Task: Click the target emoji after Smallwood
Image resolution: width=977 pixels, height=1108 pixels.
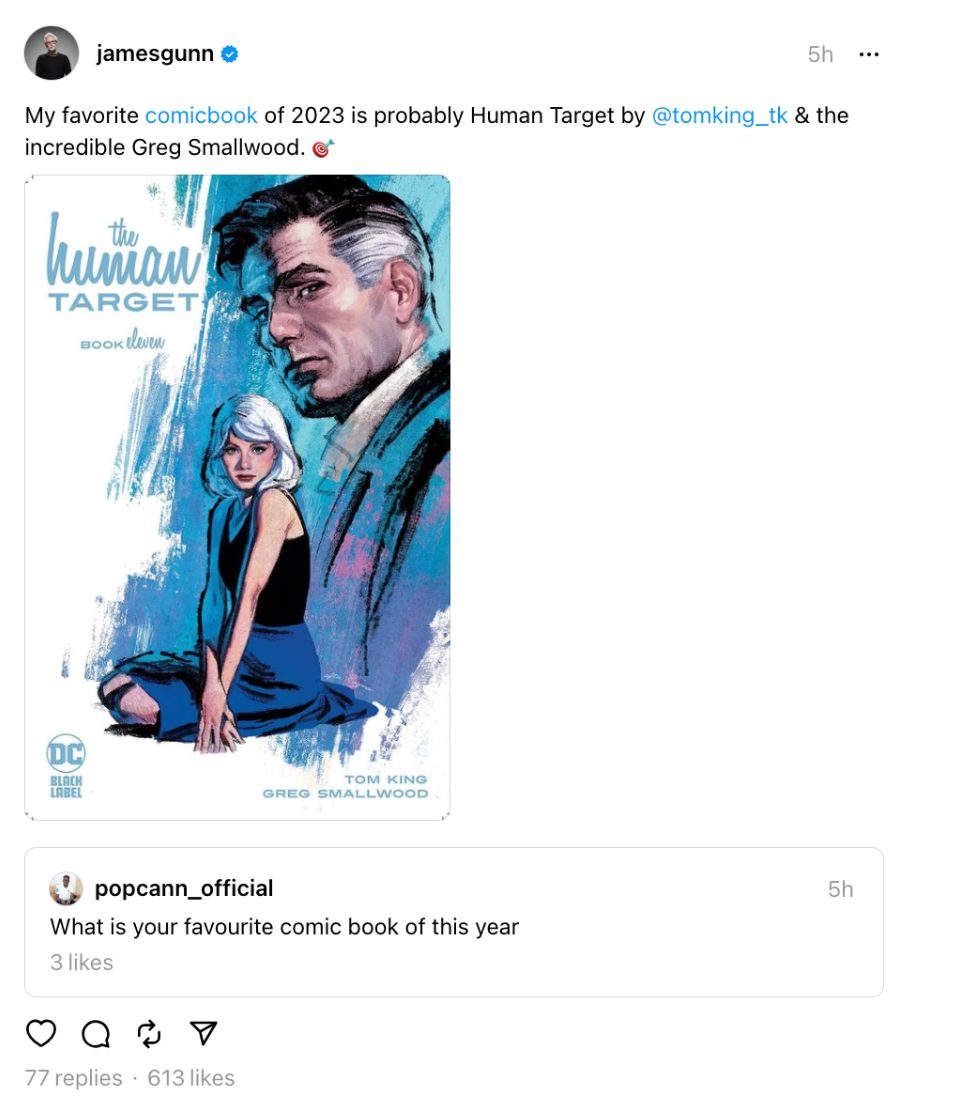Action: tap(323, 148)
